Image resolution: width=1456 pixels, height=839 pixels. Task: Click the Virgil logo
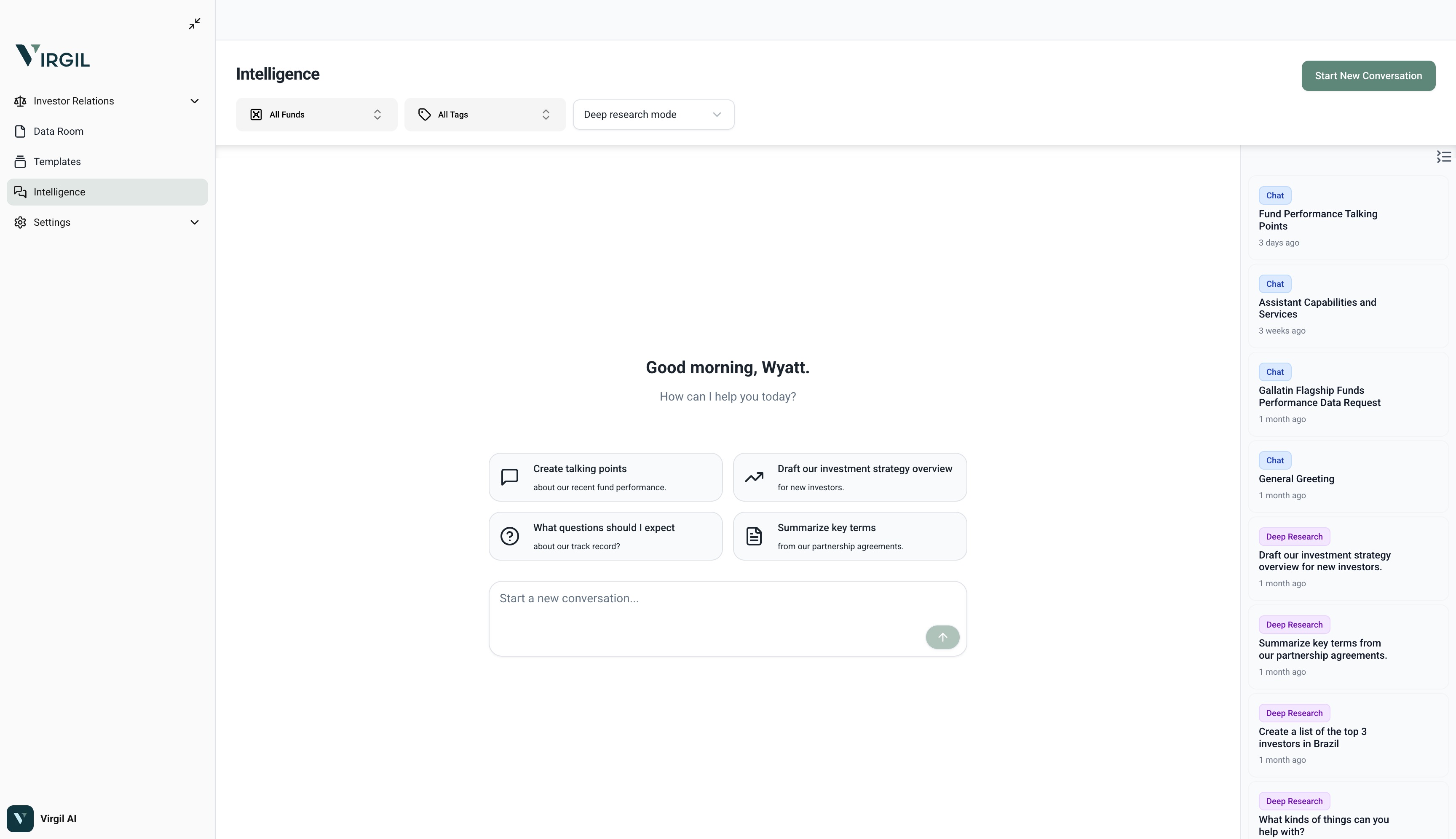tap(53, 56)
